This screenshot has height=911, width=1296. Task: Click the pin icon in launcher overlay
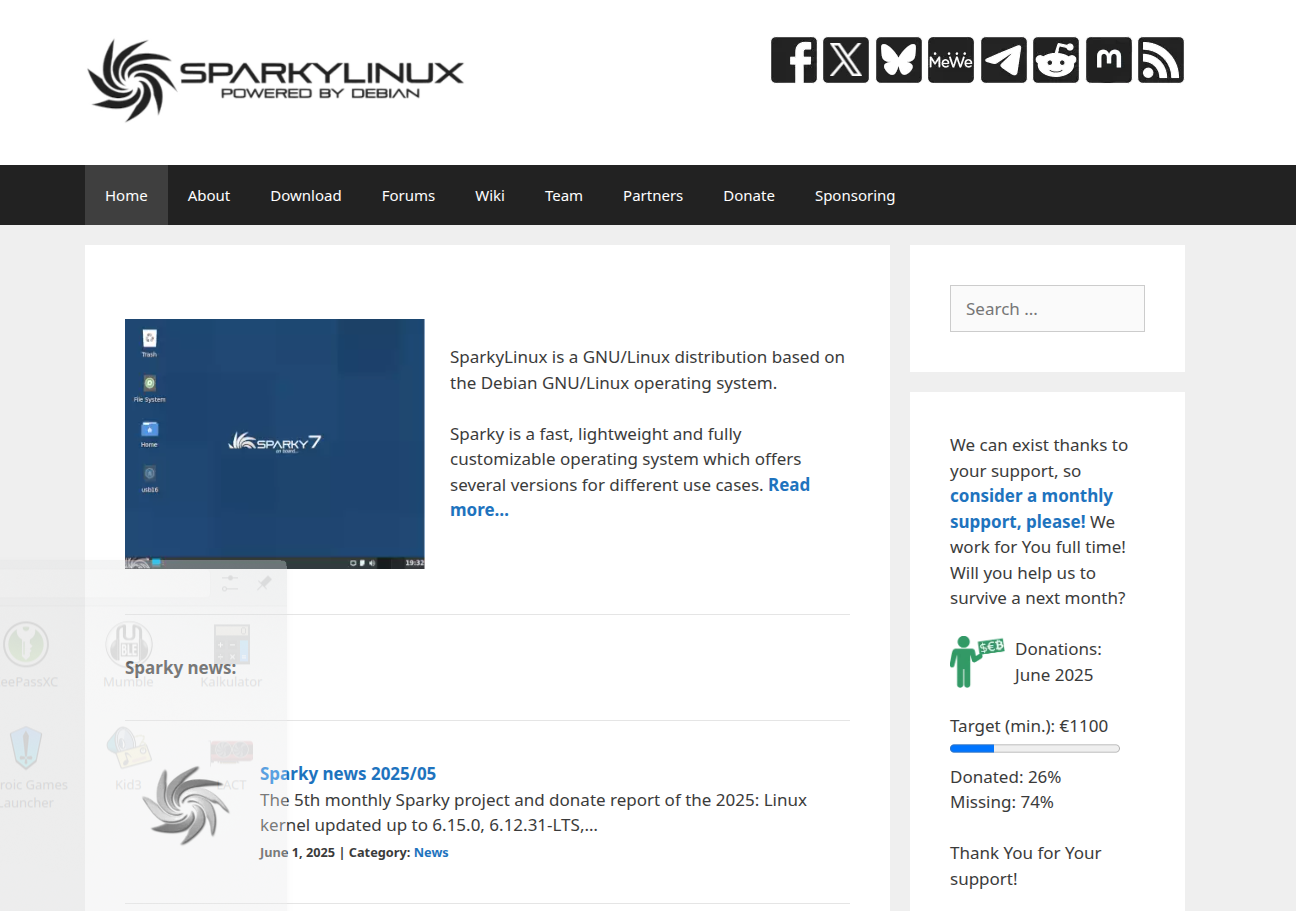pos(264,583)
